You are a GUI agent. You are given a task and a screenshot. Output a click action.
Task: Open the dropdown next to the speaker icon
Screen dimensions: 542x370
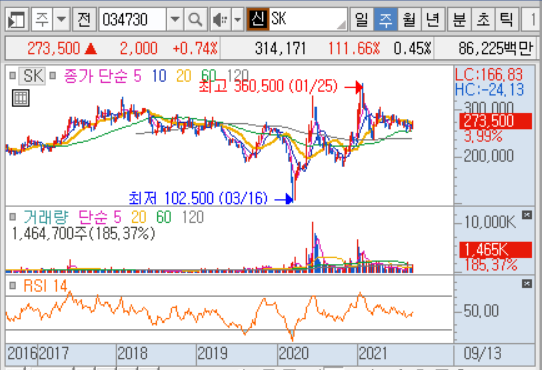point(237,20)
